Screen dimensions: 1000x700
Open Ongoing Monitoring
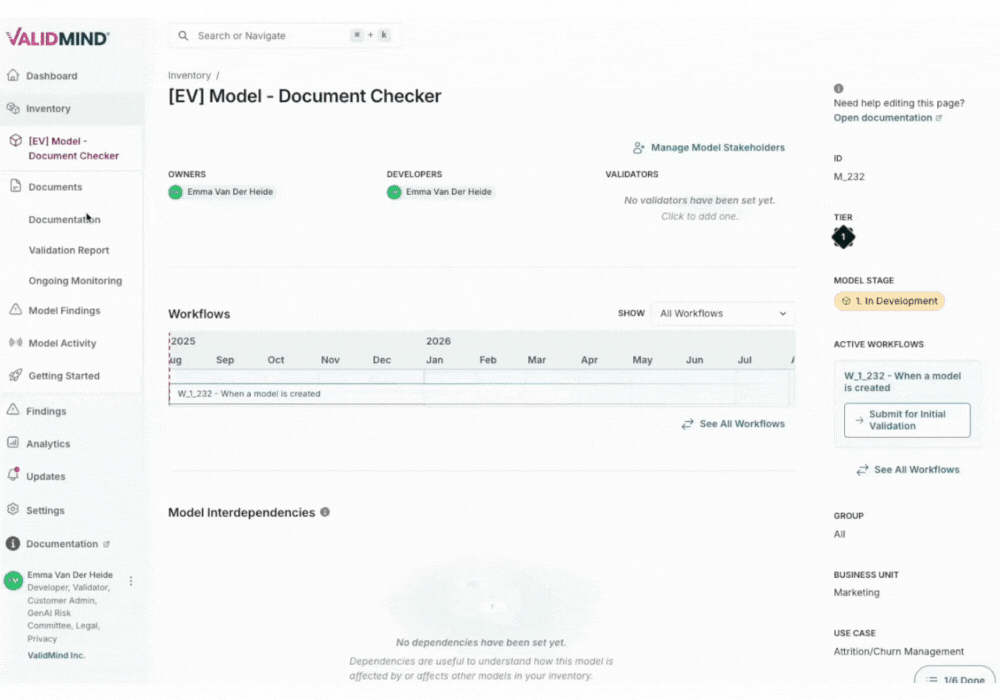click(75, 281)
